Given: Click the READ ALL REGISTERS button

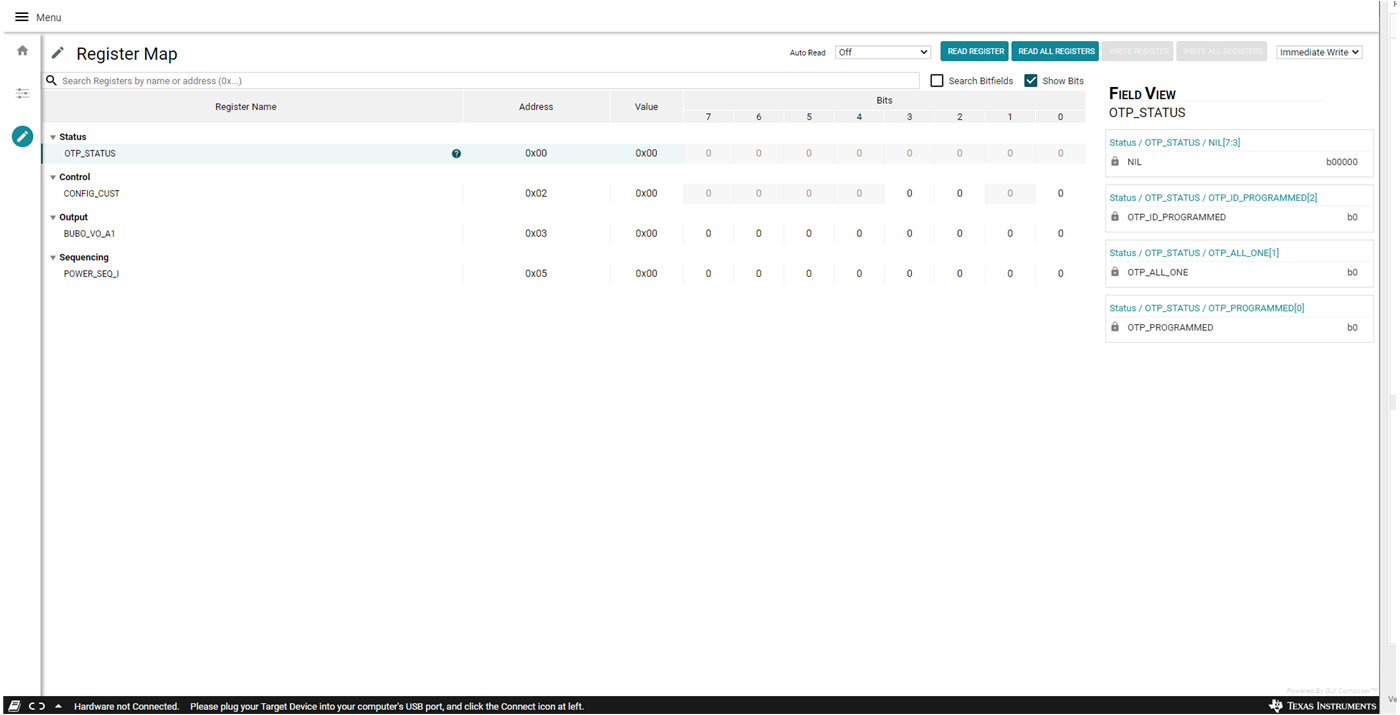Looking at the screenshot, I should [1055, 50].
